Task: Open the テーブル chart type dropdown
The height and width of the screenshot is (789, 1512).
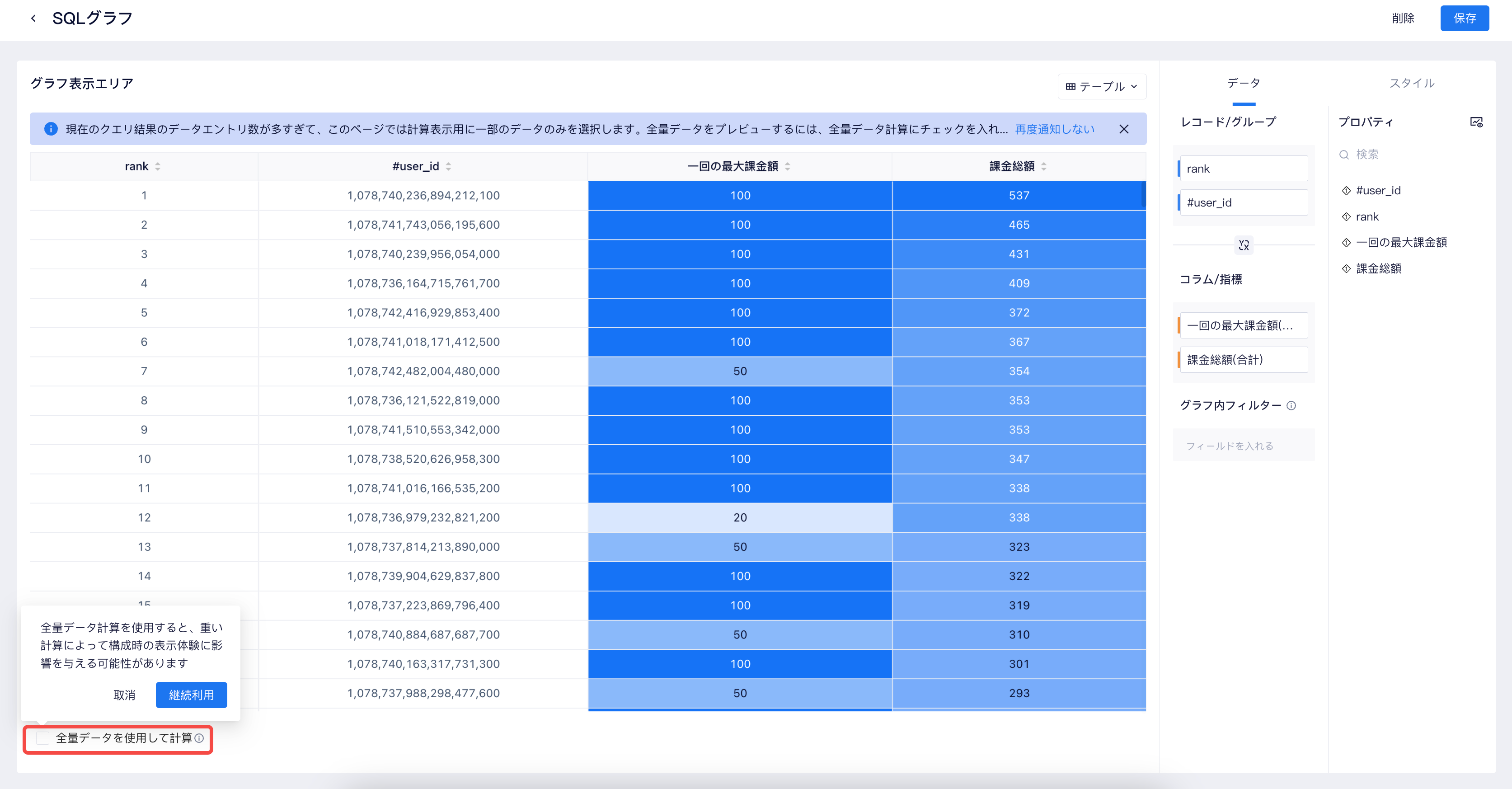Action: tap(1102, 86)
